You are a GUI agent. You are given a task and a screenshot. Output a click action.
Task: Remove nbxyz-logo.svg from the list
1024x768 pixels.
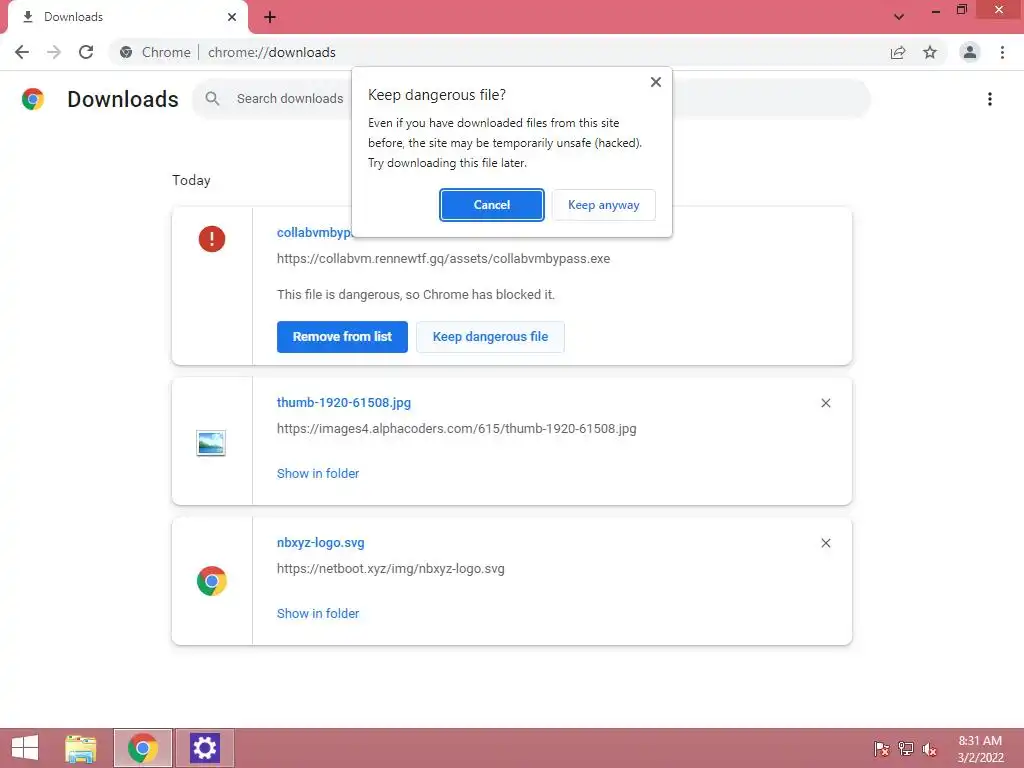825,543
